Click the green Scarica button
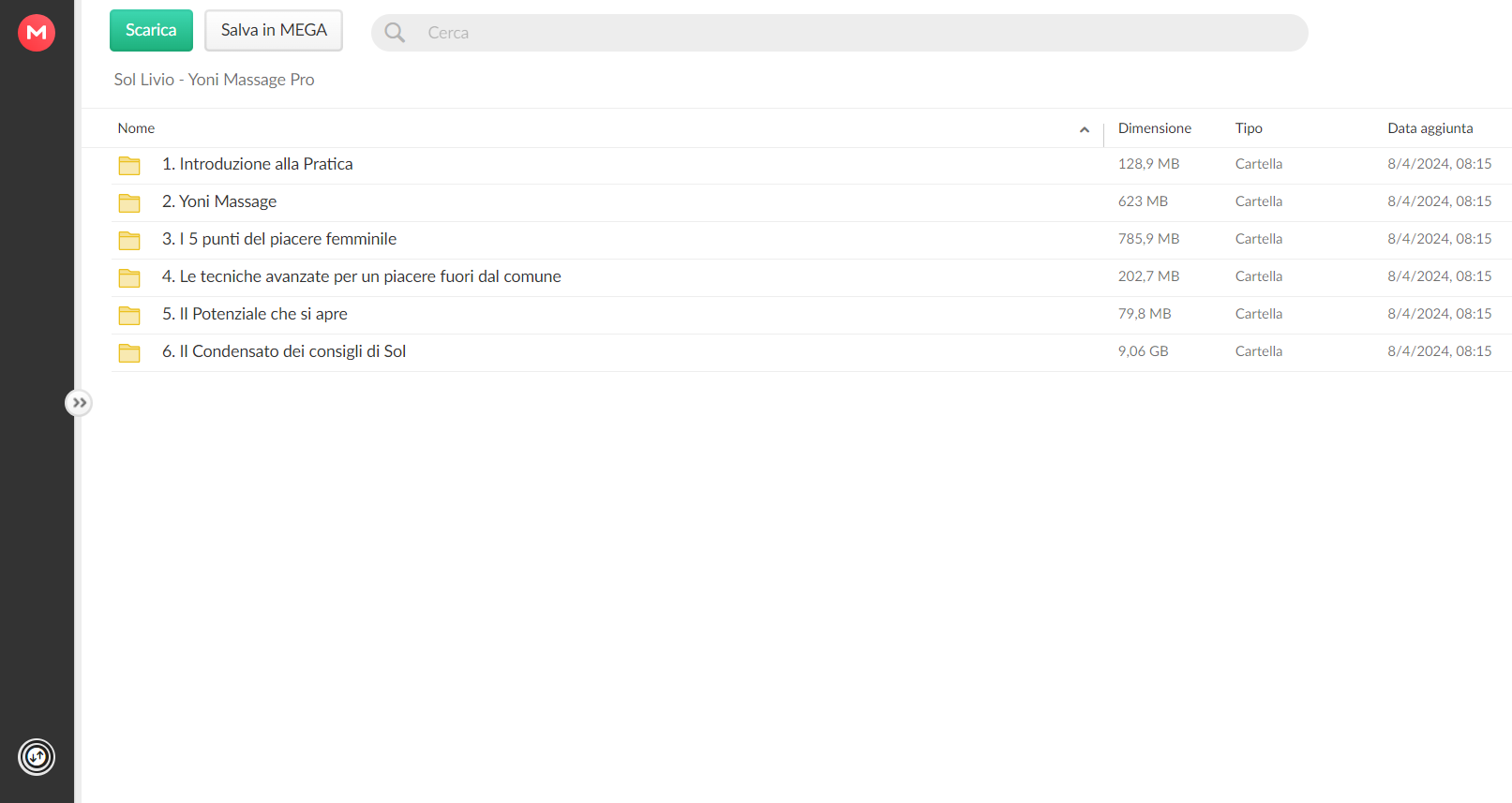1512x803 pixels. [151, 30]
